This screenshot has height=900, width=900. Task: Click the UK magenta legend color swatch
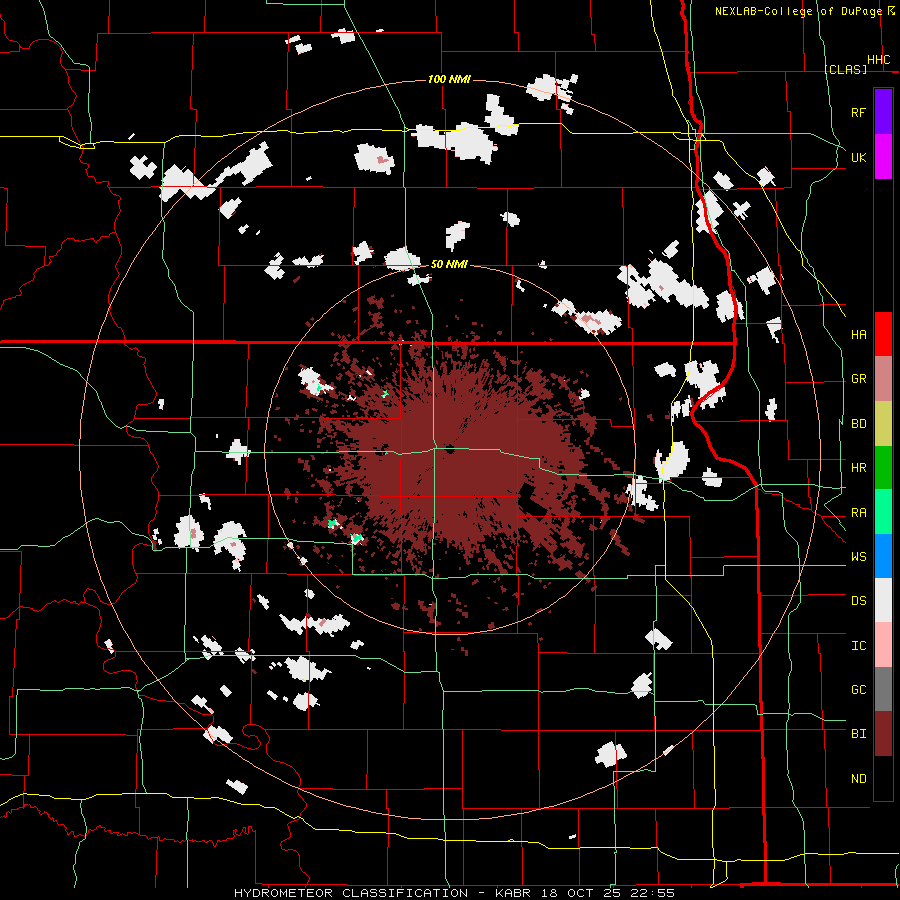tap(883, 157)
